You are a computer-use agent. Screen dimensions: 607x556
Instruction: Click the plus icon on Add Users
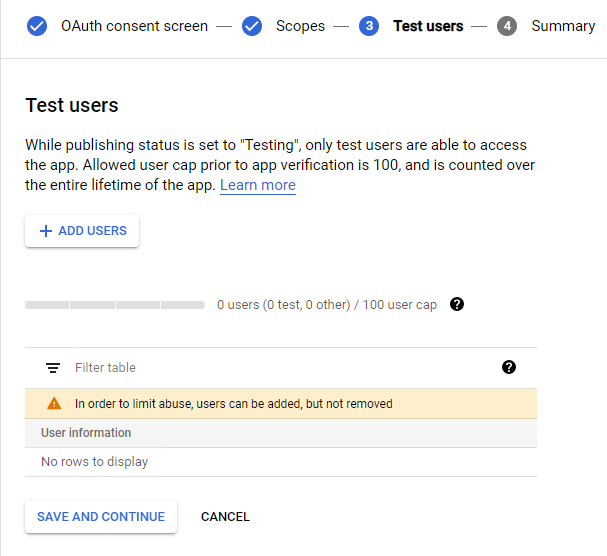coord(45,231)
